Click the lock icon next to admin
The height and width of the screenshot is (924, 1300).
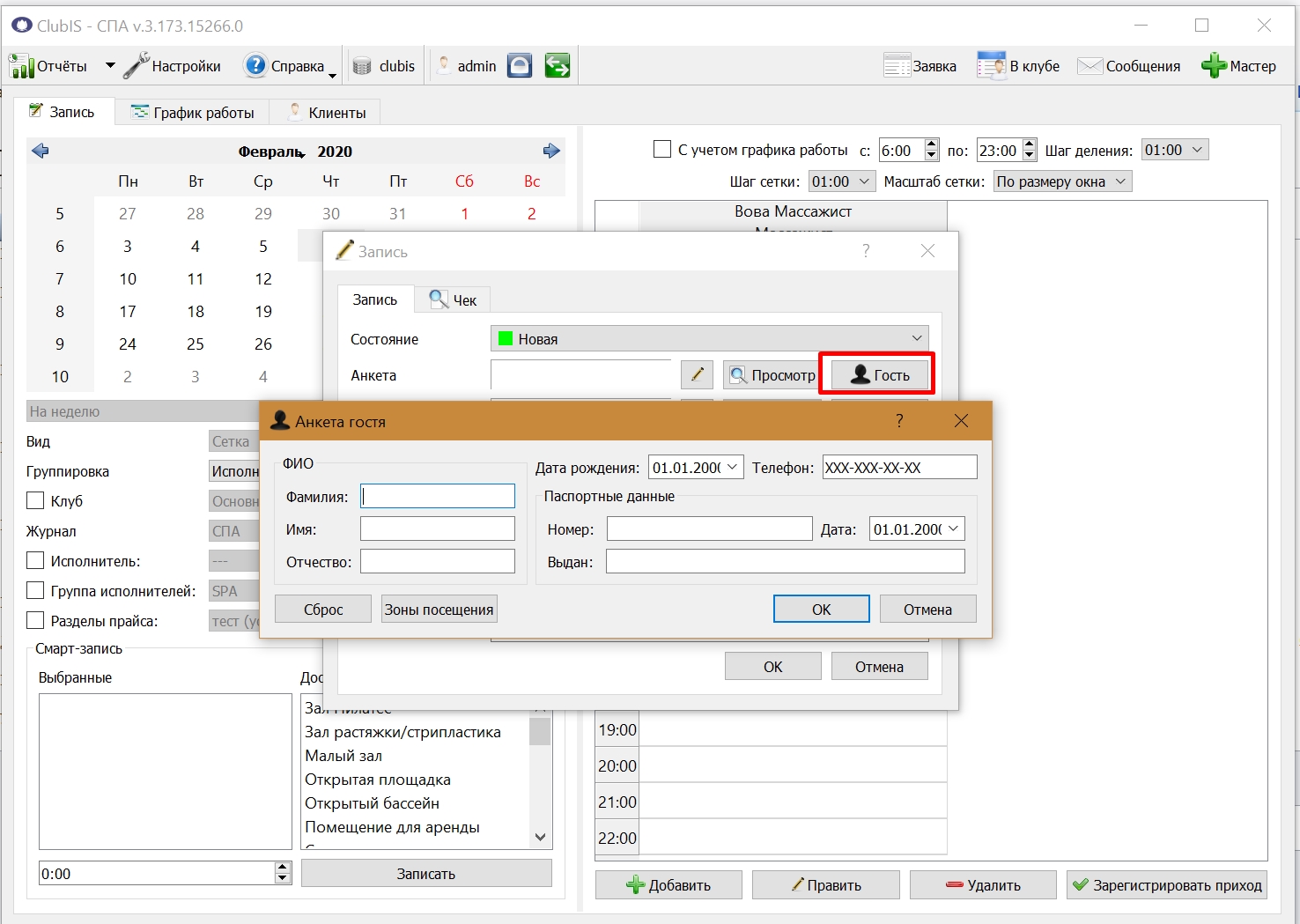tap(520, 66)
